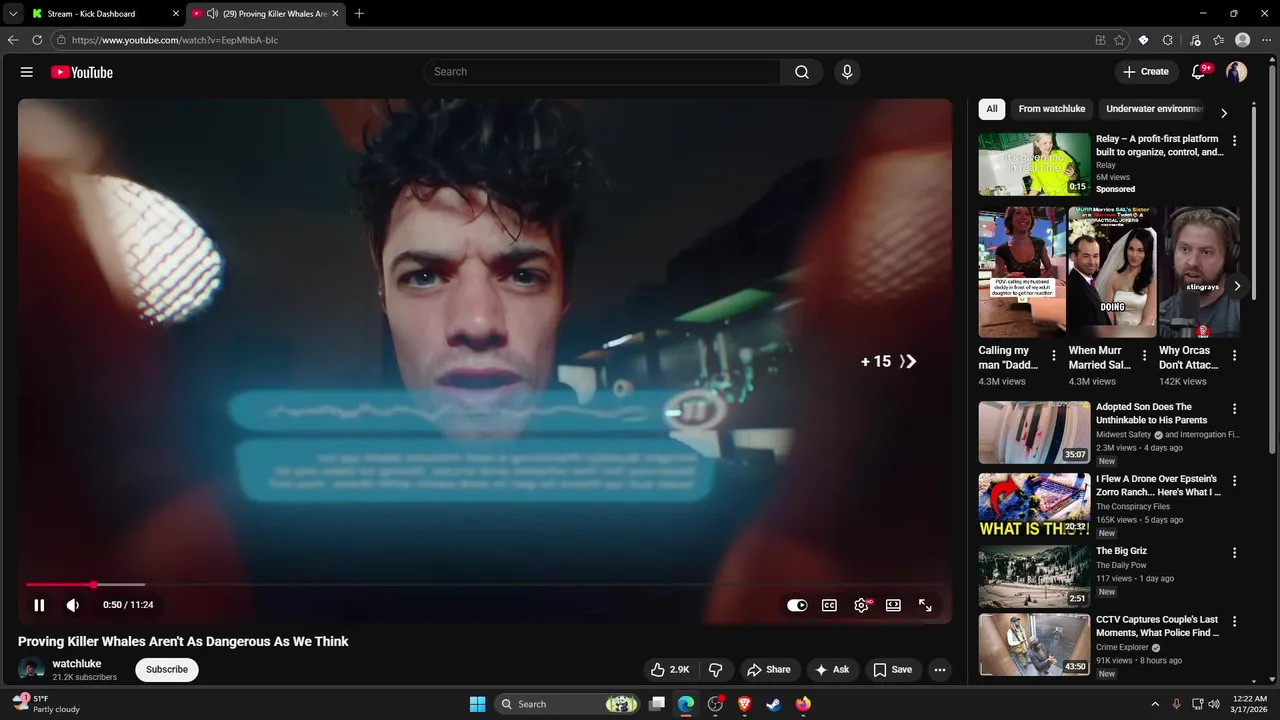Open CCTV Captures Couple's video title
The image size is (1280, 720).
coord(1157,626)
